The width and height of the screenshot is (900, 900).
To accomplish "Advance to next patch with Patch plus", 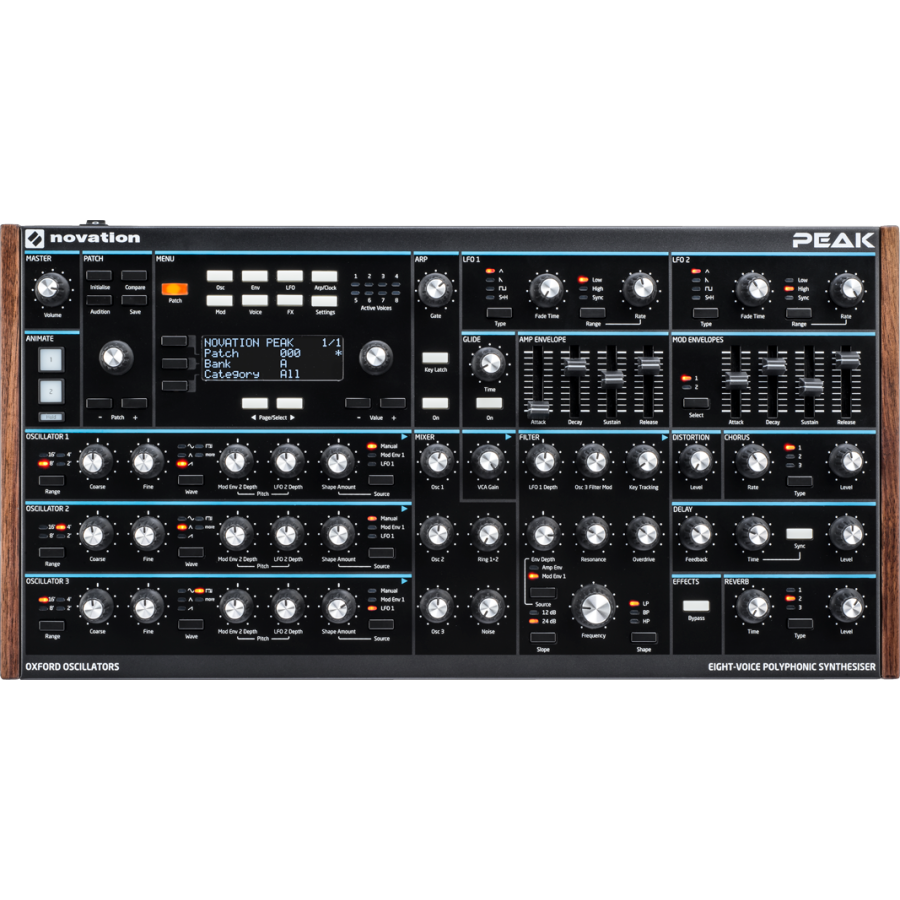I will click(x=134, y=403).
